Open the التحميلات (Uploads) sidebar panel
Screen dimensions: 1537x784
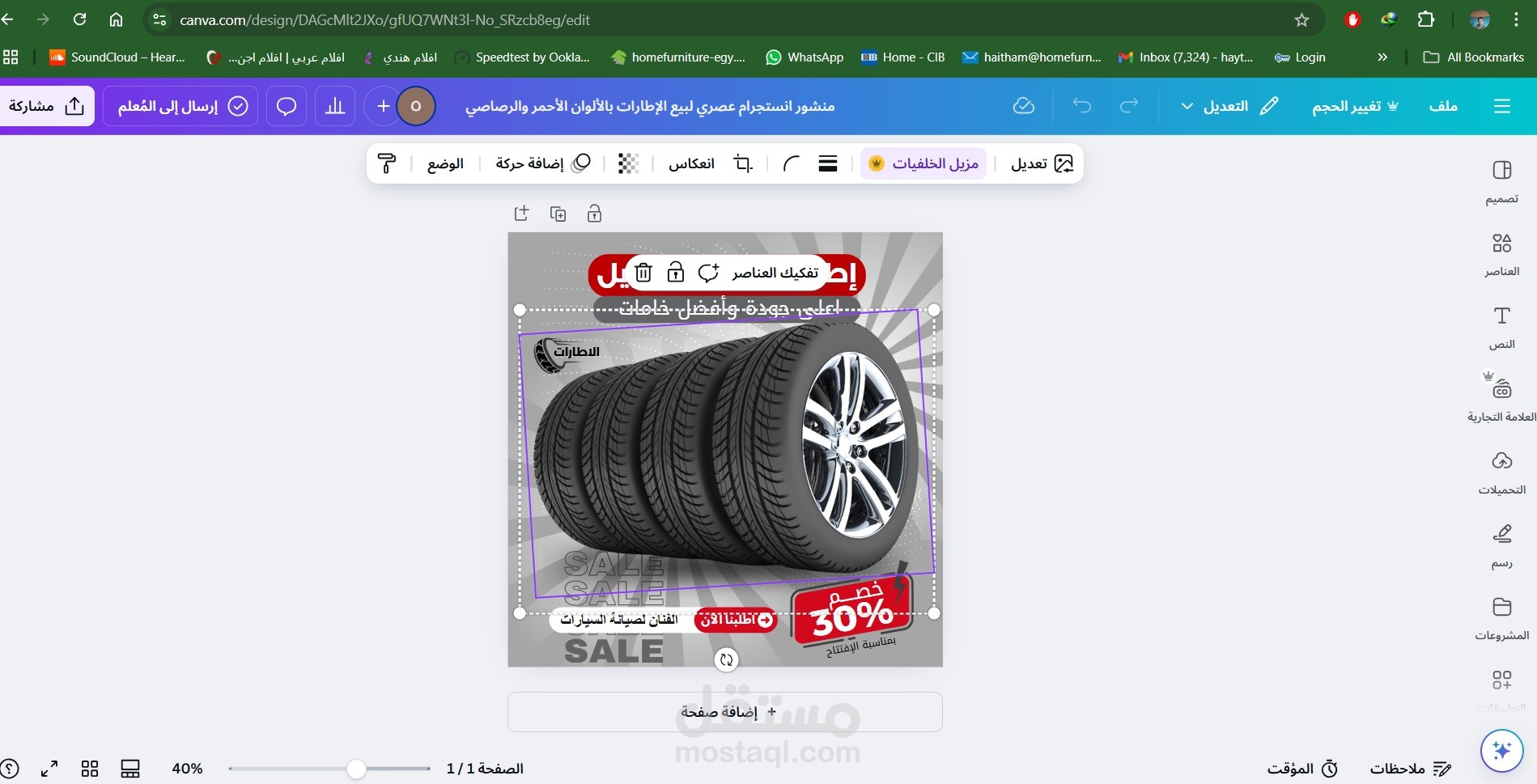pos(1501,473)
